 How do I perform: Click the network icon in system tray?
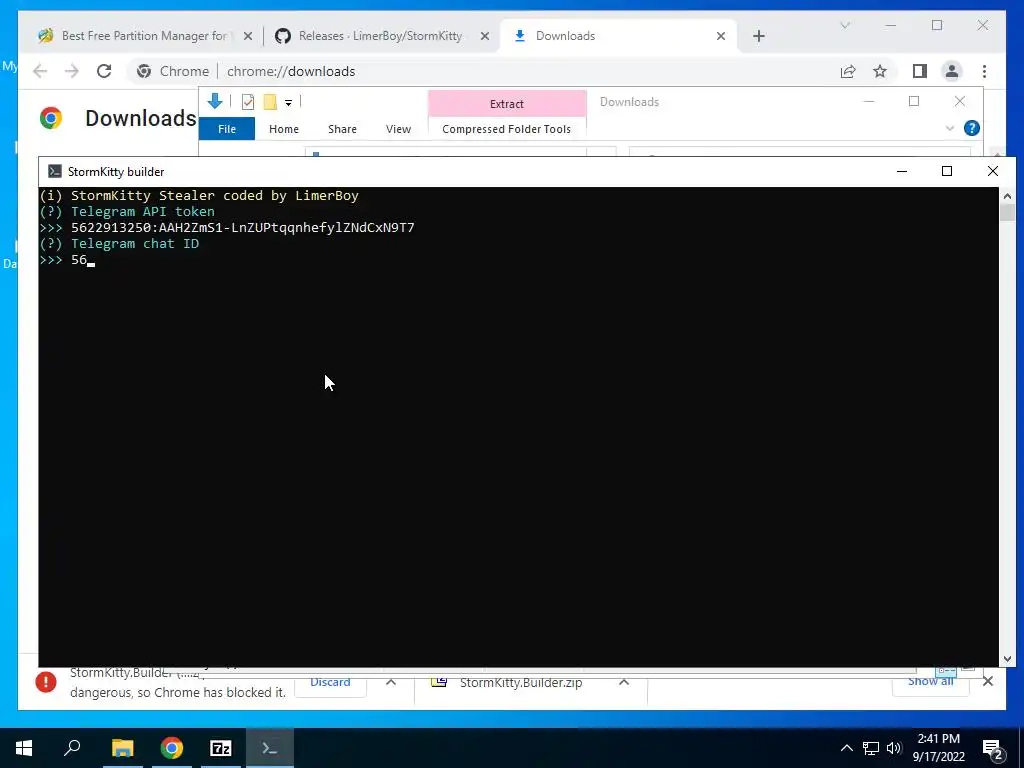[x=871, y=748]
